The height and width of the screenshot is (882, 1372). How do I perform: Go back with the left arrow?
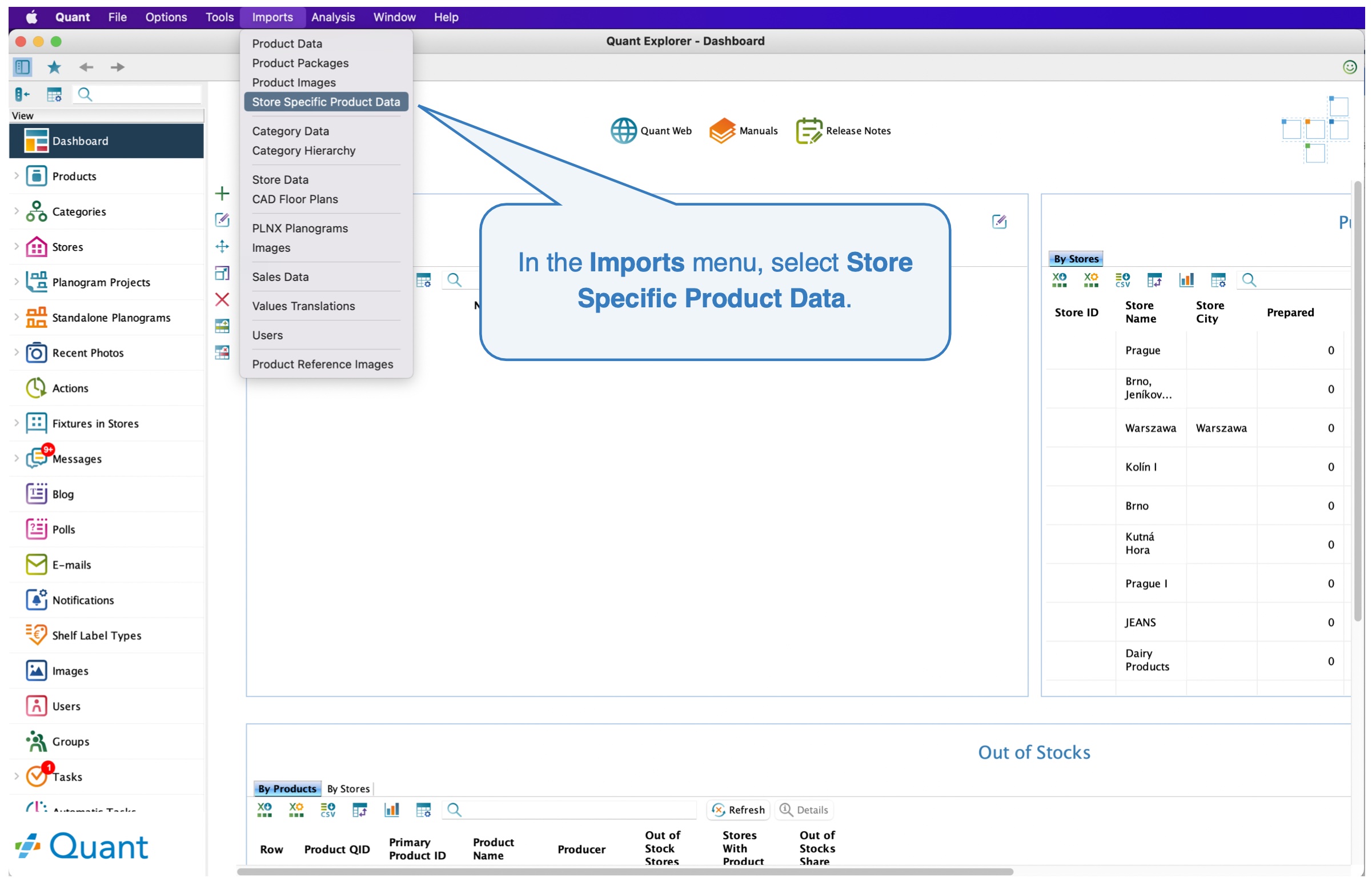click(x=86, y=67)
